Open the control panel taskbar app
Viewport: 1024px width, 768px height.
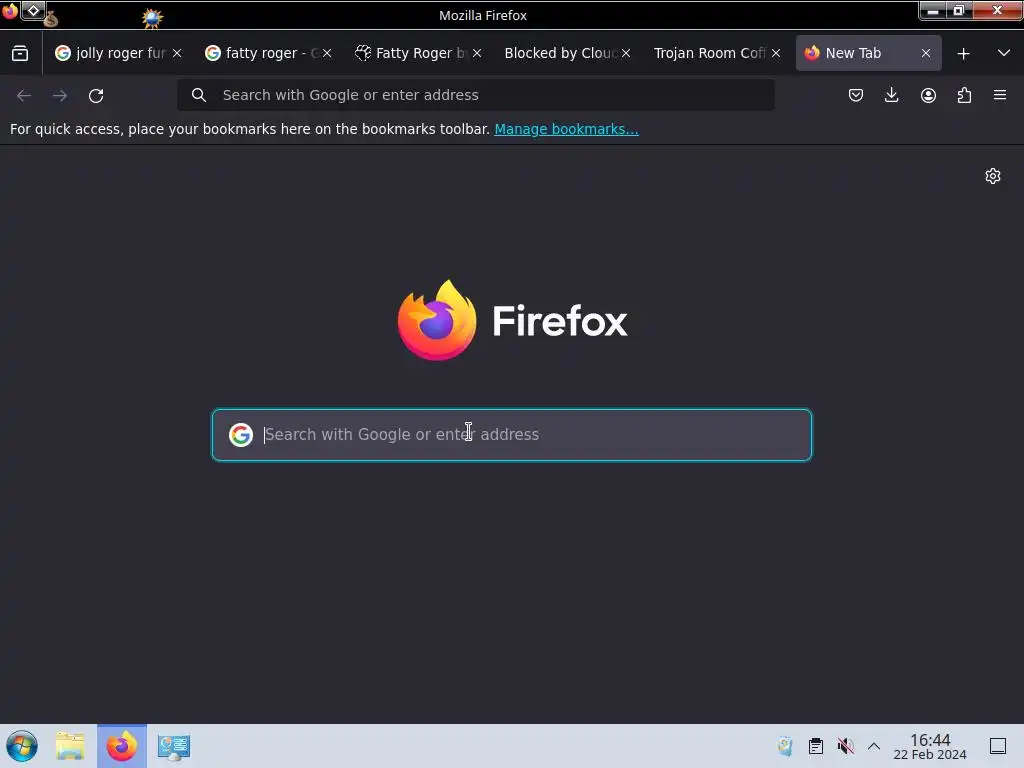(174, 747)
